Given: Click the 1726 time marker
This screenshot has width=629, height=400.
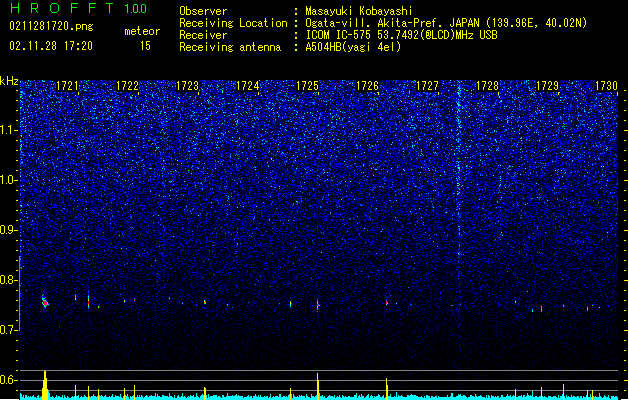Looking at the screenshot, I should [367, 86].
